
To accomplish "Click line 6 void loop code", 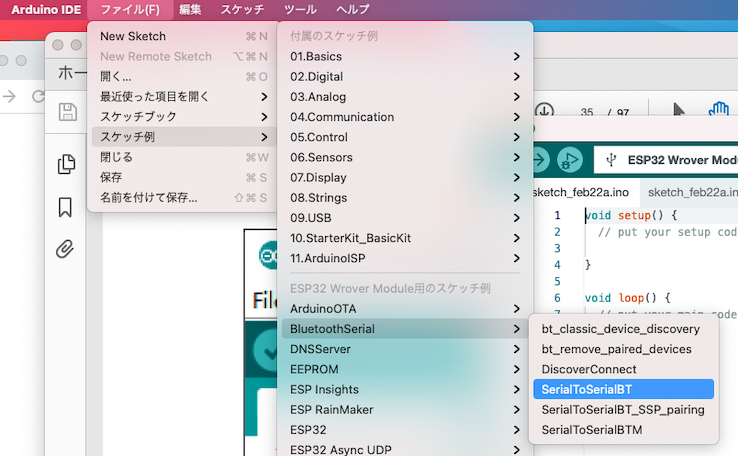I will click(627, 298).
